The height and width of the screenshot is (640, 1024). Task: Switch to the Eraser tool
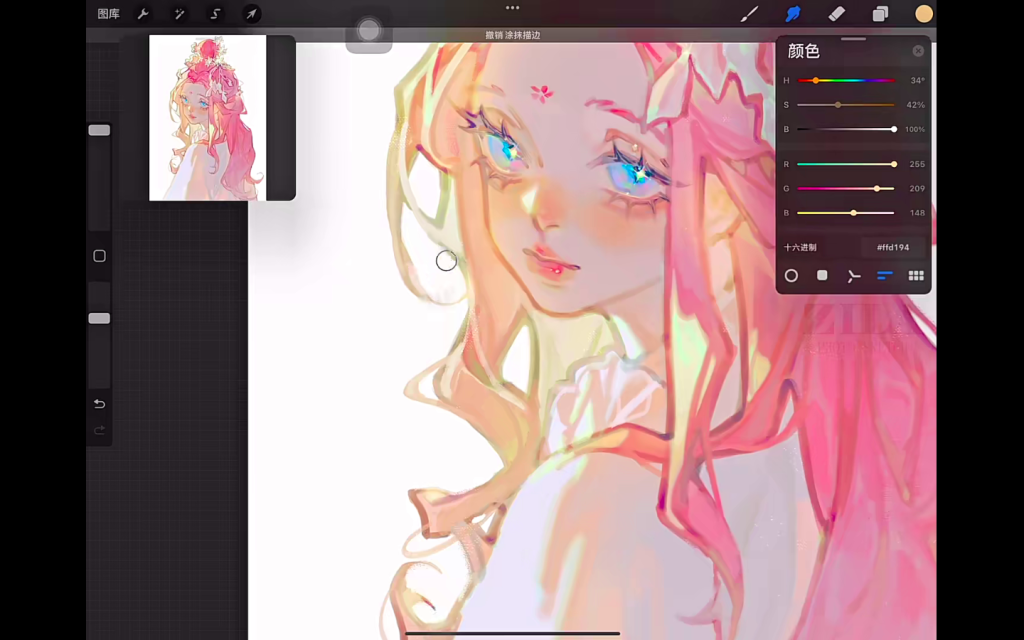(837, 14)
